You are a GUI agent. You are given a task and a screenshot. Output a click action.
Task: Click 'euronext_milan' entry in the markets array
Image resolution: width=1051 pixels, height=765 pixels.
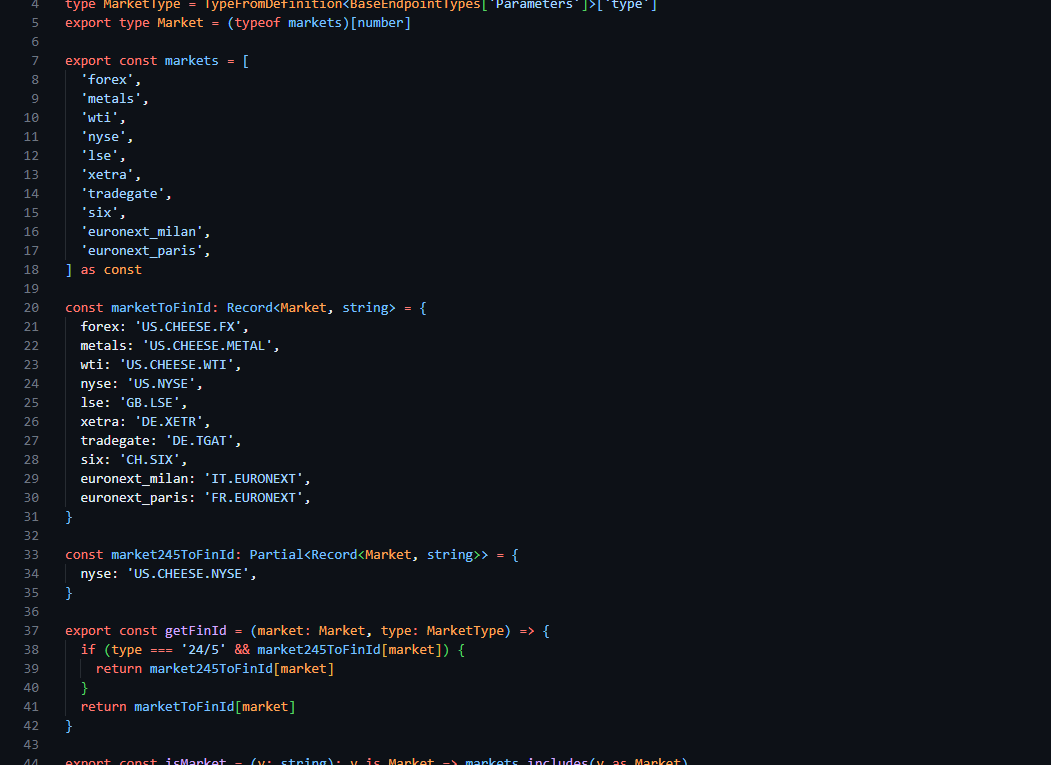click(x=142, y=231)
